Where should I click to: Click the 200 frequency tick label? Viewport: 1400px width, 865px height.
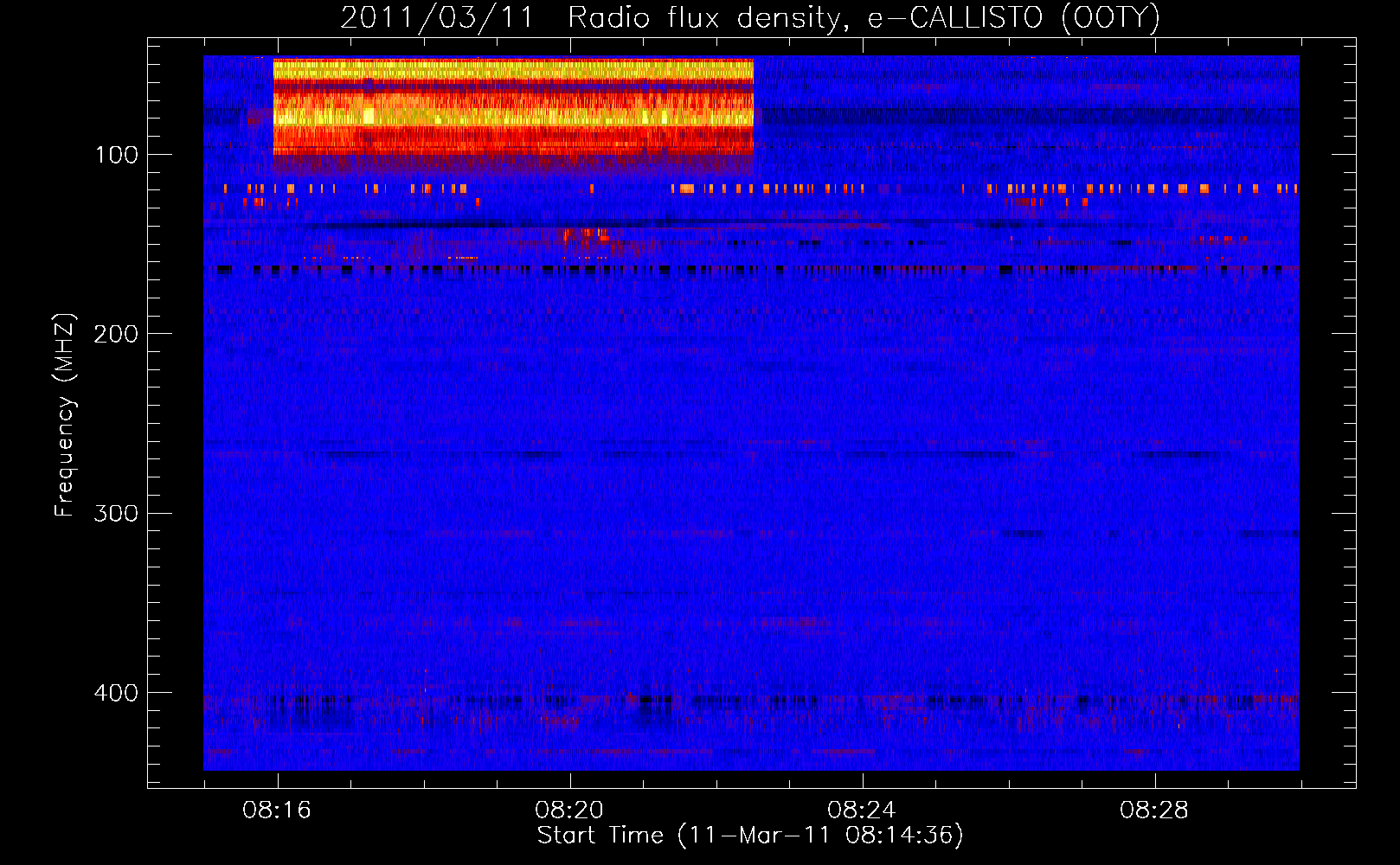tap(116, 334)
